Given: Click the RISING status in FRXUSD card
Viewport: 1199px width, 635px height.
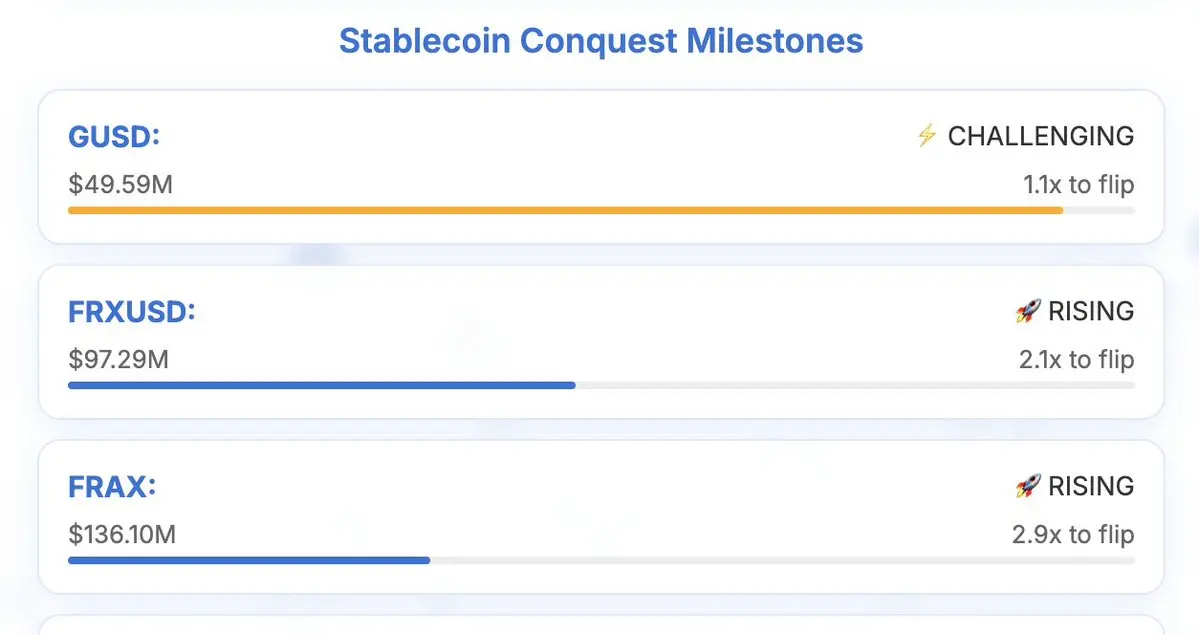Looking at the screenshot, I should pos(1091,311).
